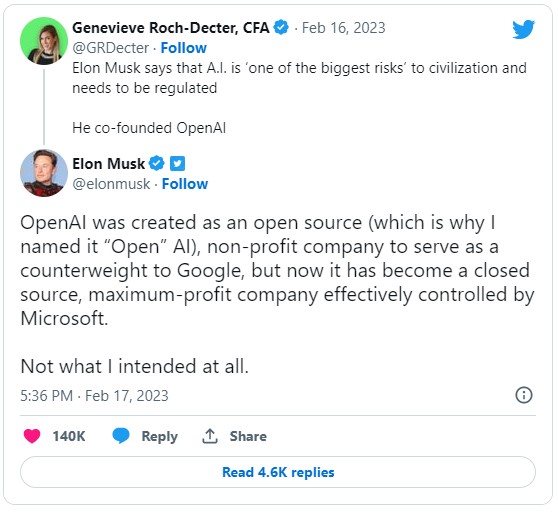Click the Reply text label
The height and width of the screenshot is (513, 558).
click(x=159, y=437)
